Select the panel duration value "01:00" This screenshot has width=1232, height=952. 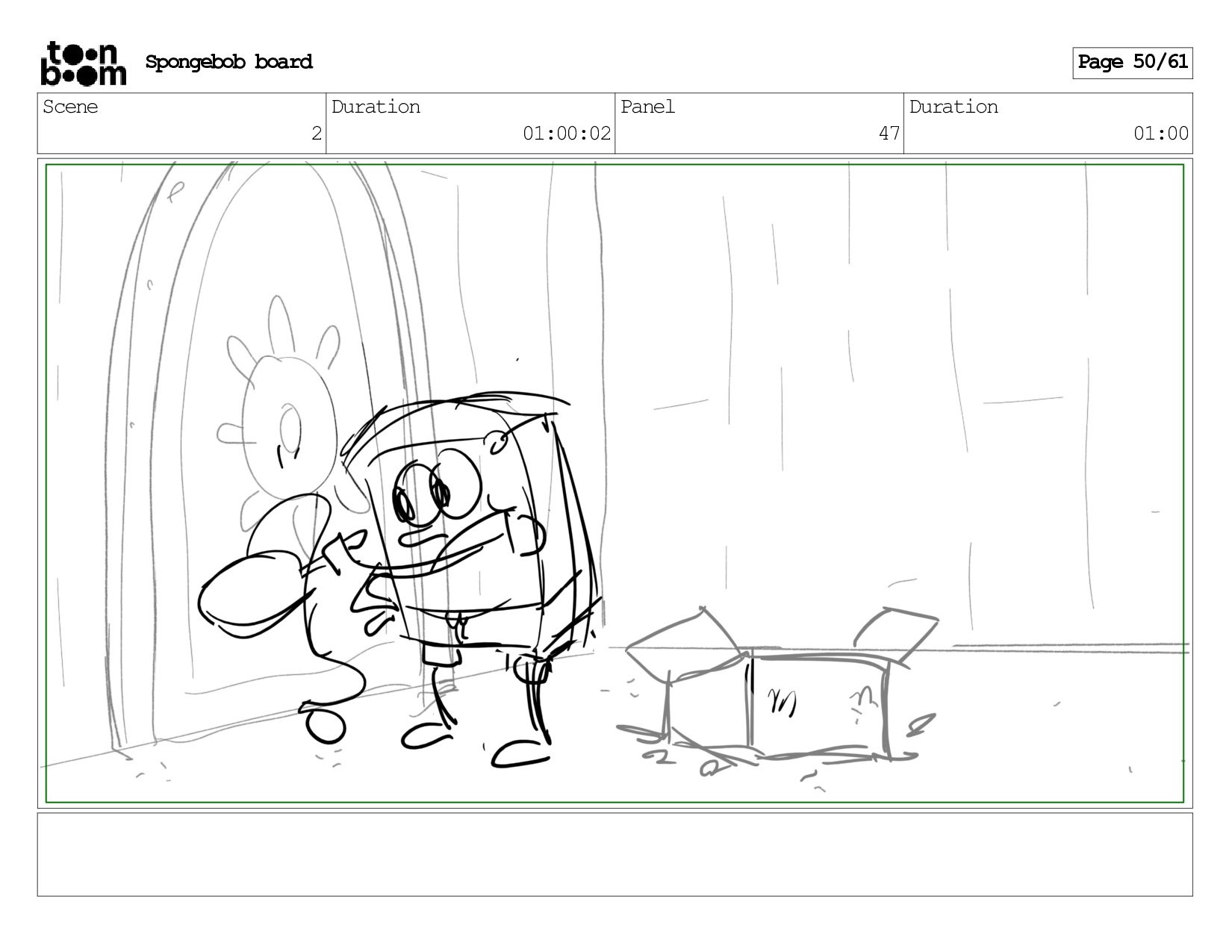[x=1160, y=134]
